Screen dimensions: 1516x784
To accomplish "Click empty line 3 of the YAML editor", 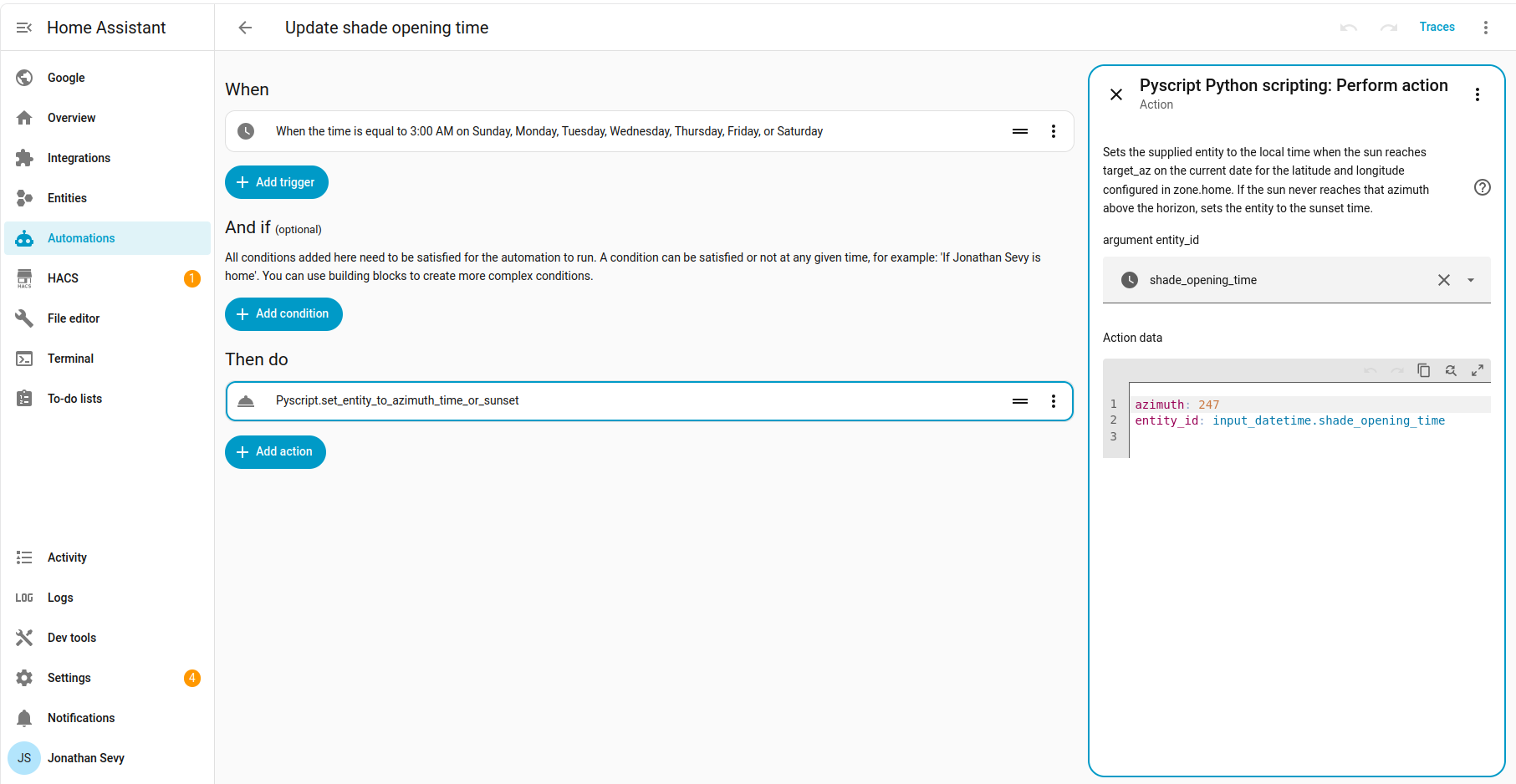I will pyautogui.click(x=1309, y=436).
